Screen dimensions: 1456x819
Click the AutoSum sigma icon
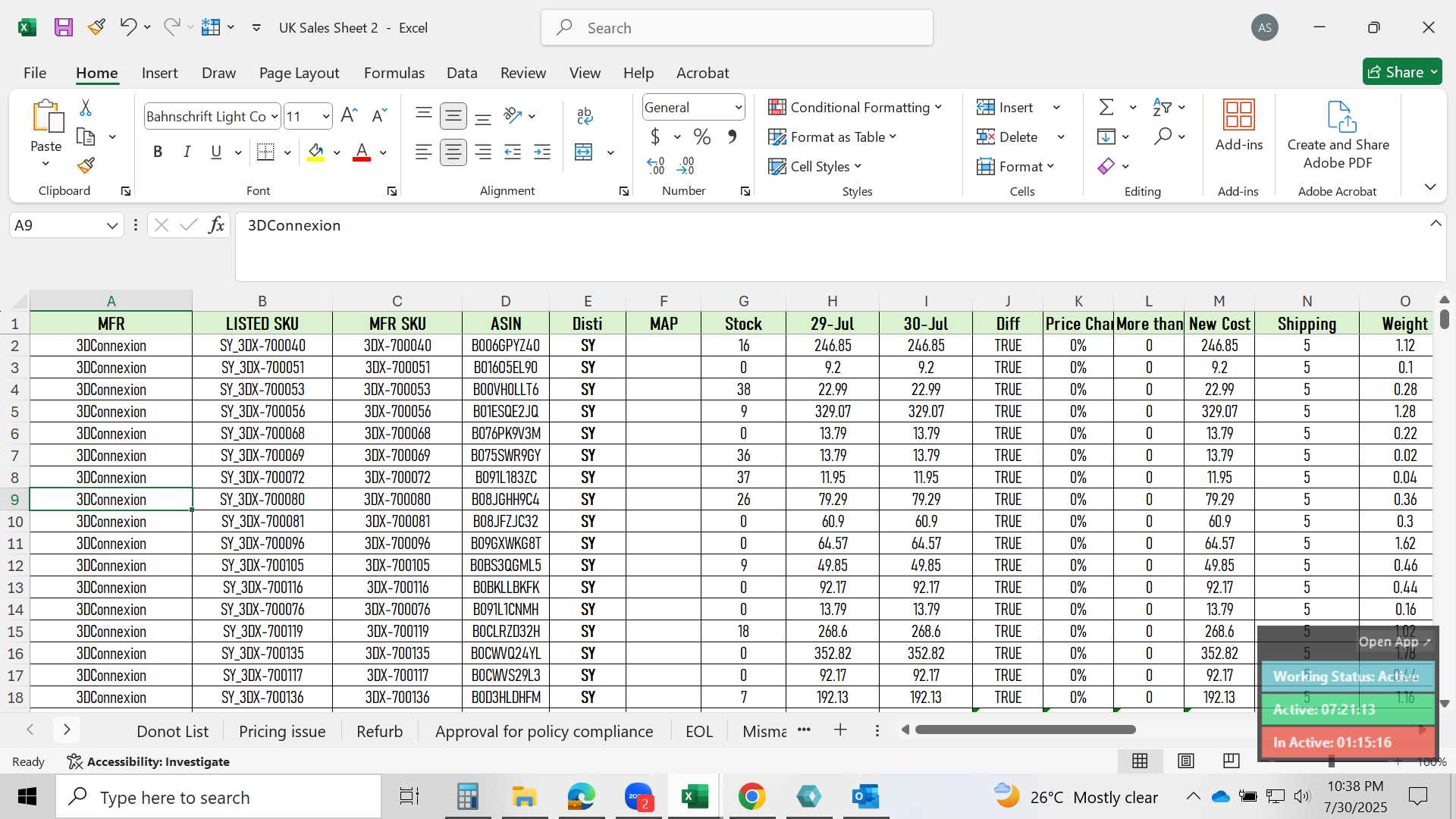pyautogui.click(x=1106, y=107)
